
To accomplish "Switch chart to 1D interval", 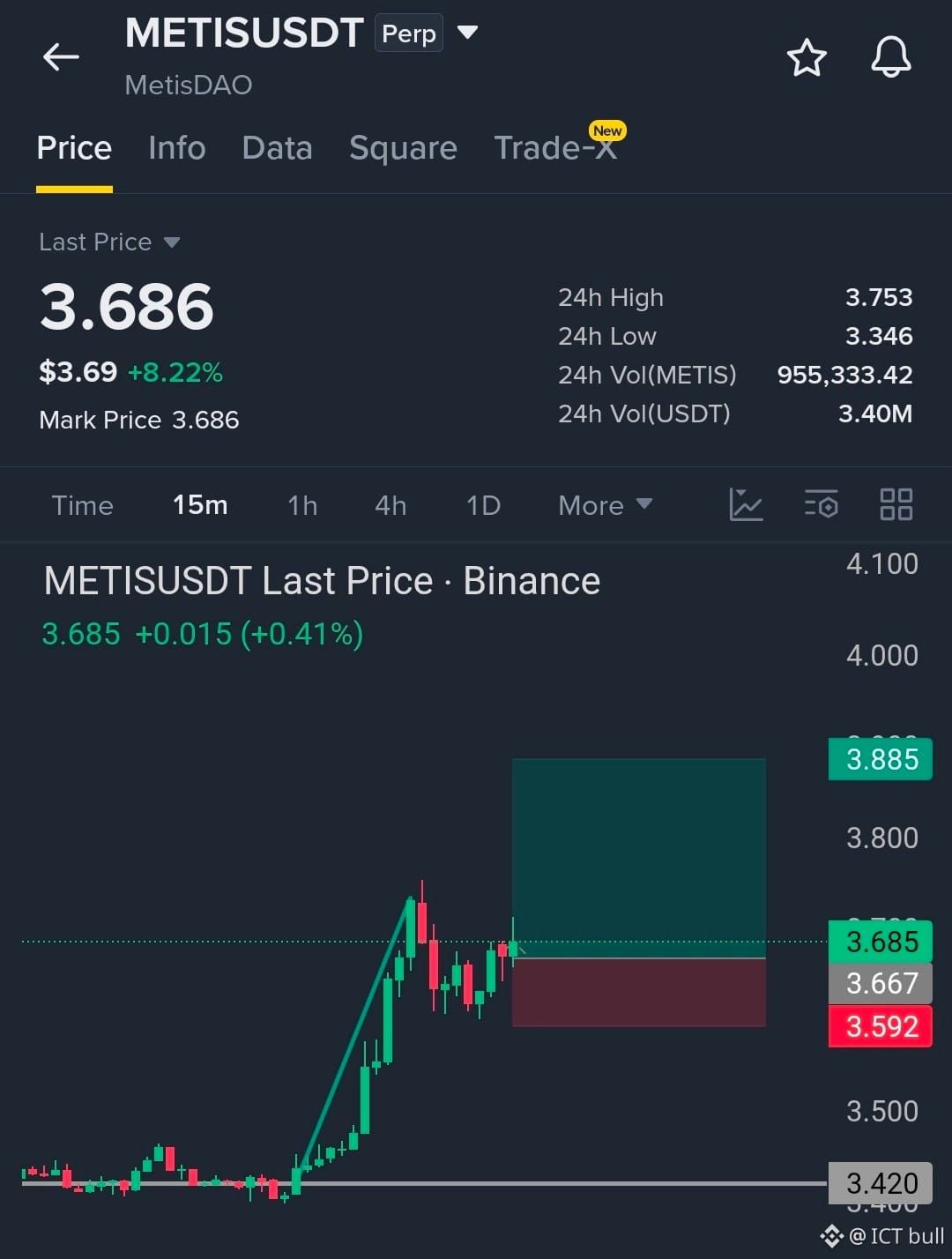I will (483, 505).
